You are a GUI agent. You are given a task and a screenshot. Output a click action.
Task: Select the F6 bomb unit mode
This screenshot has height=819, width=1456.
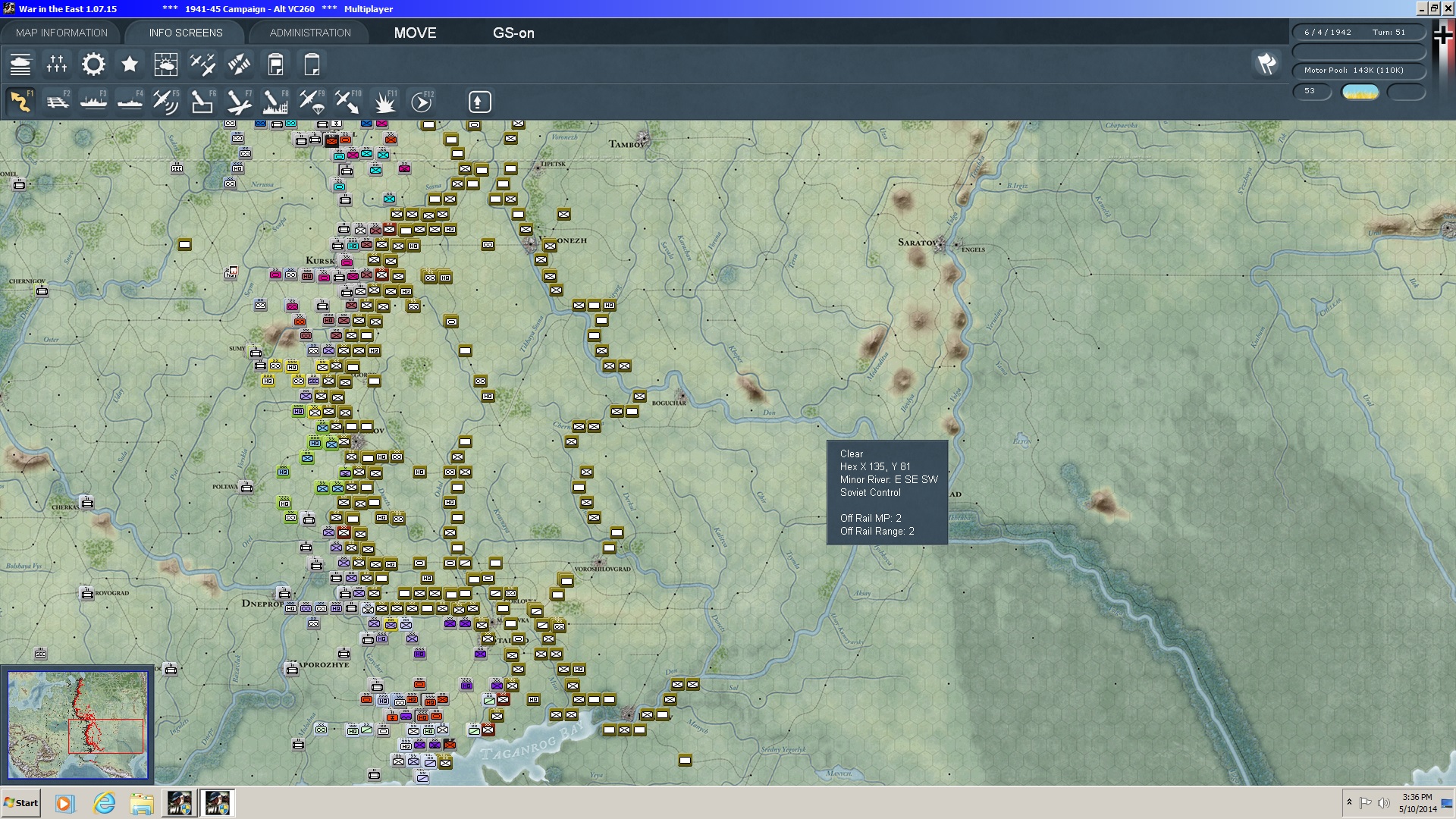point(202,102)
